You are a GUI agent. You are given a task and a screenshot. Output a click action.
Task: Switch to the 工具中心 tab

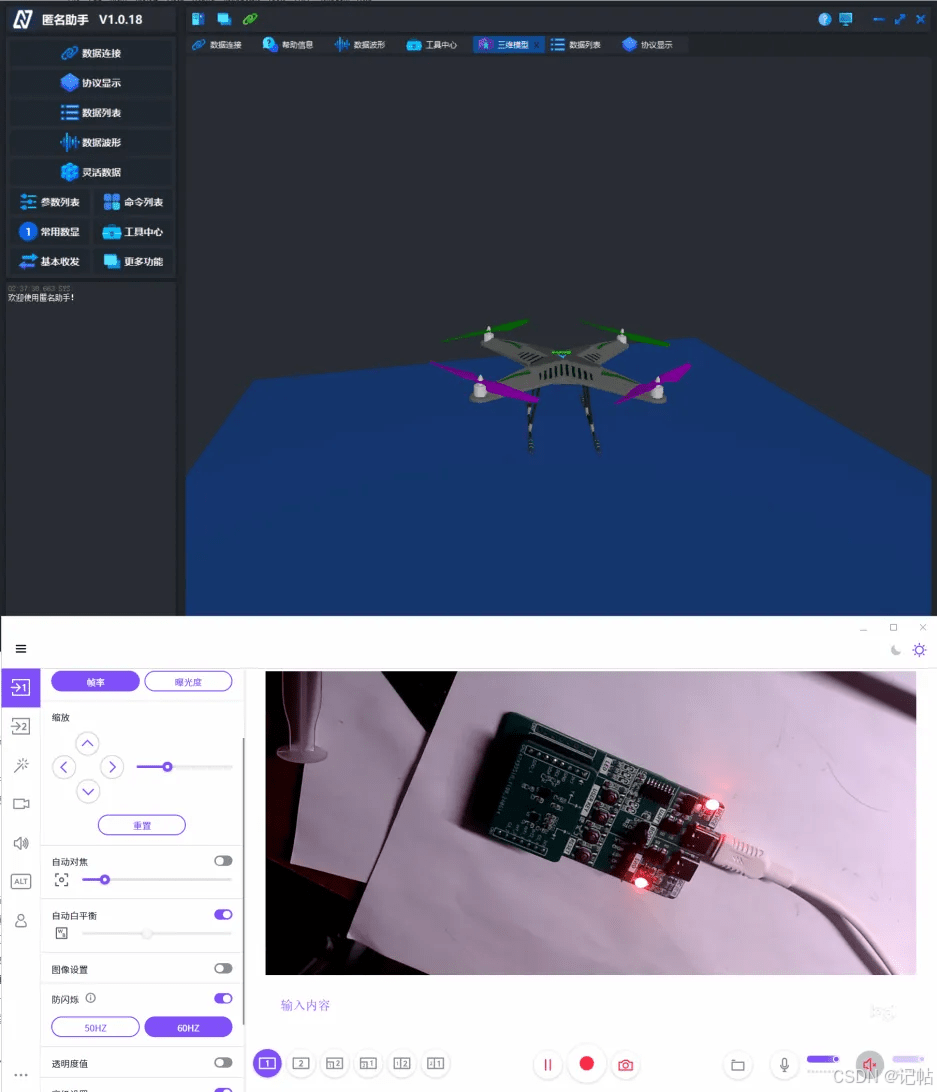(x=431, y=45)
